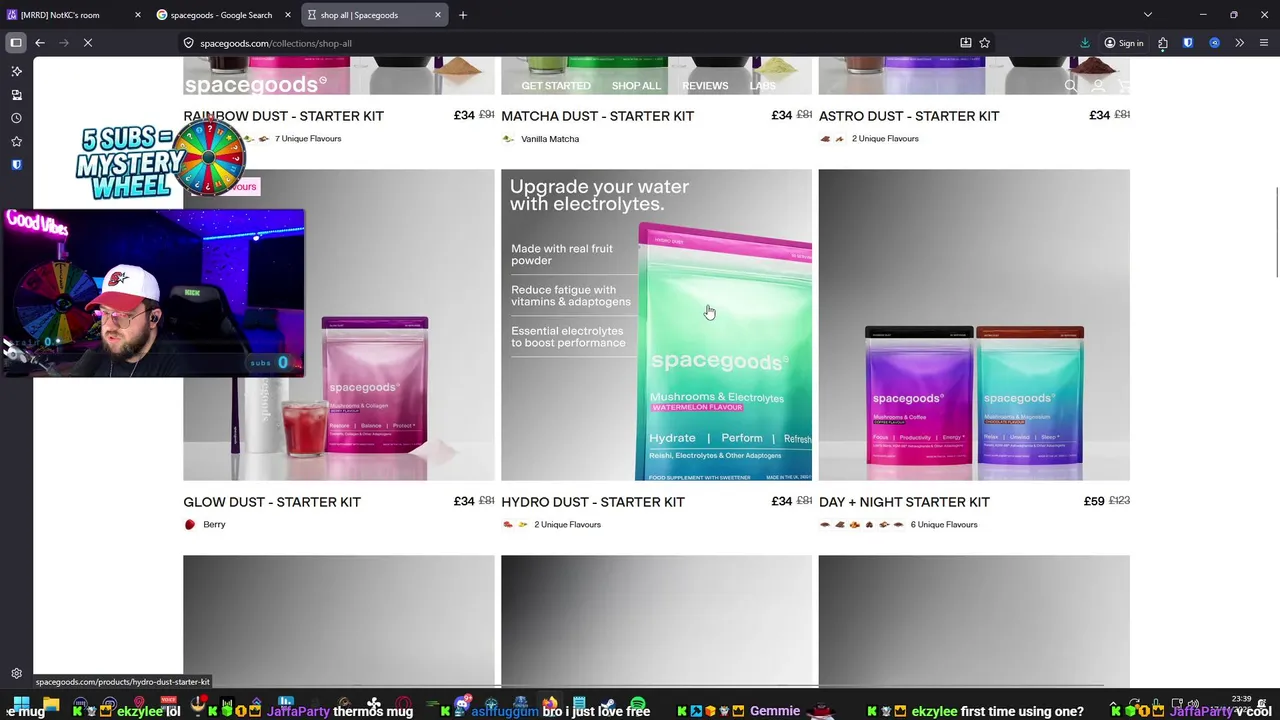Click the £59 Day + Night price

[x=1094, y=501]
